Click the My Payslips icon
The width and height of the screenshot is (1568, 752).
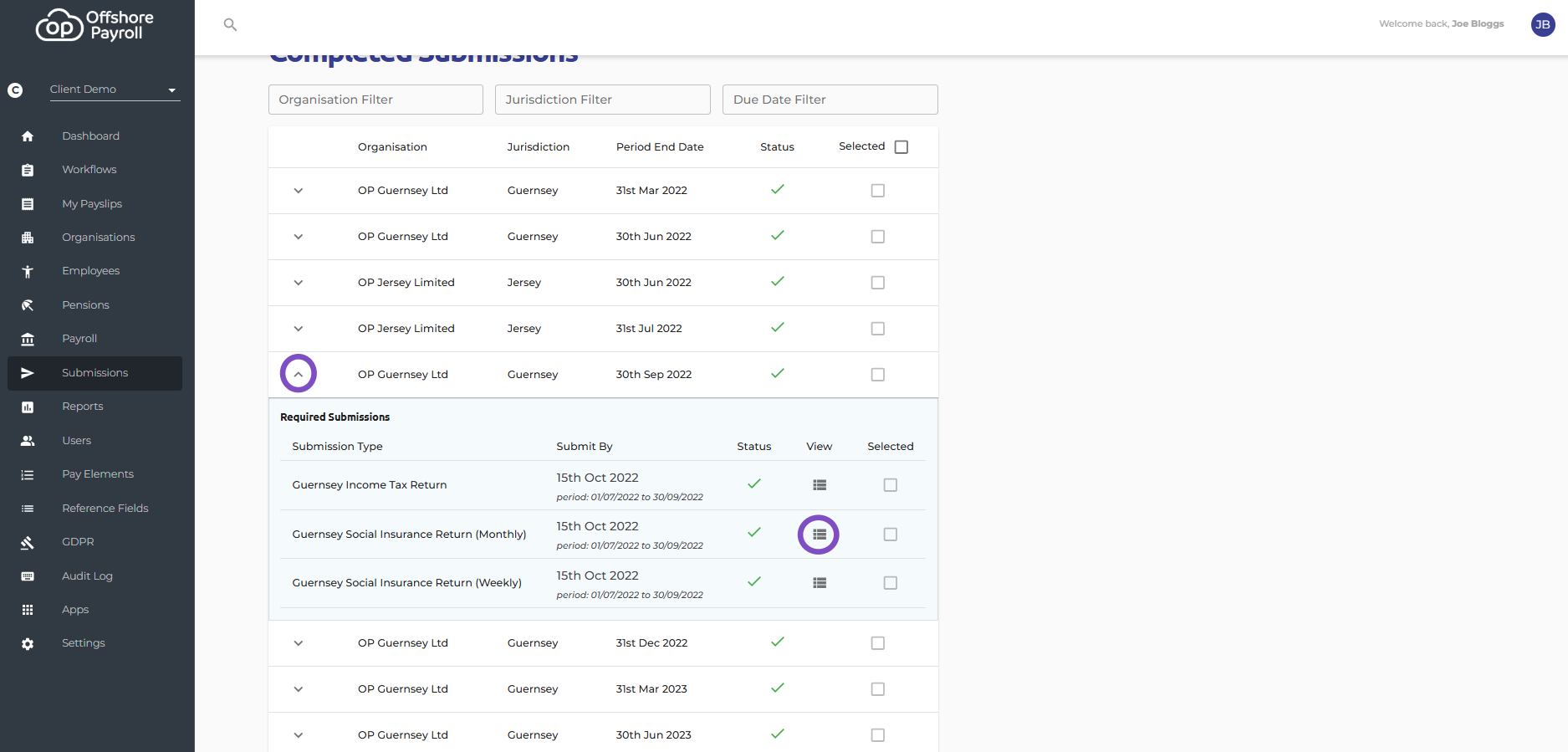tap(28, 204)
